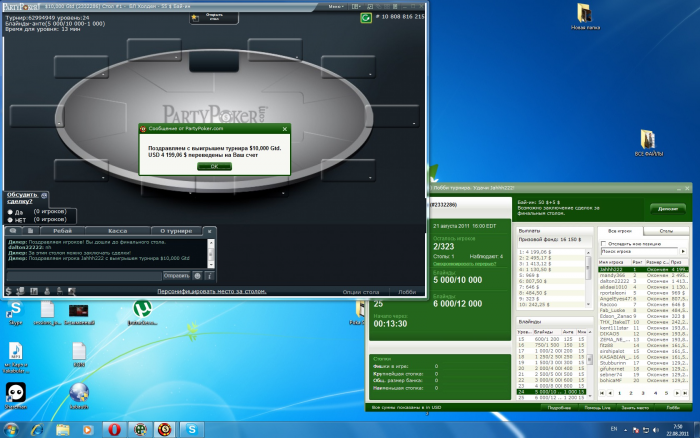700x438 pixels.
Task: Open the ВСЕ ФАЙЛЫ desktop folder
Action: pos(648,142)
